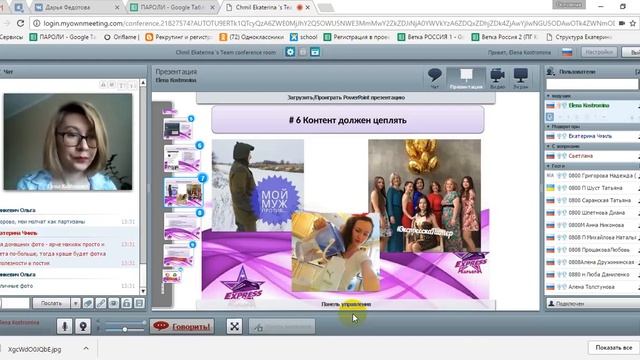Click the bookmark star in address bar
Screen dimensions: 640x360
(x=634, y=23)
